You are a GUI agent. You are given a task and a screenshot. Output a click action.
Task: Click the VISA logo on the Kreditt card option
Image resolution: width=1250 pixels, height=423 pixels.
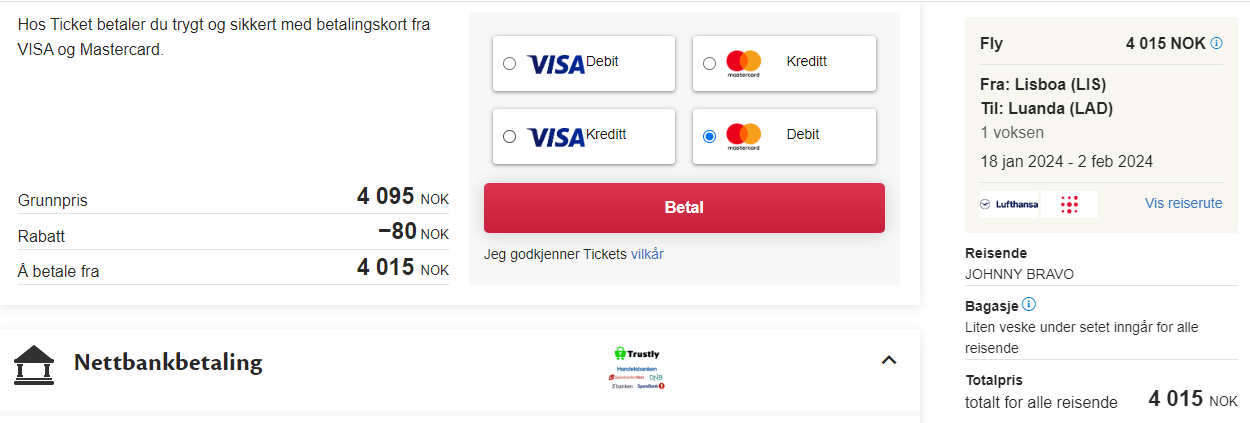(556, 138)
